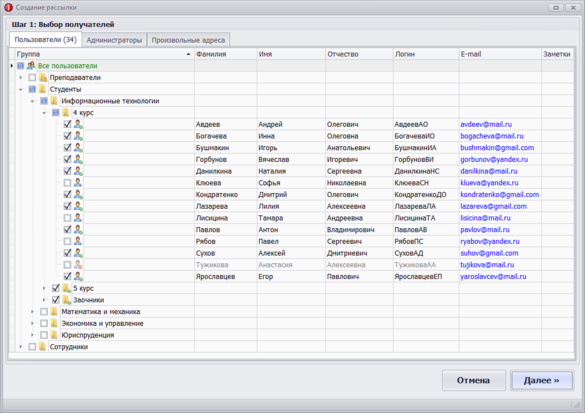Image resolution: width=585 pixels, height=413 pixels.
Task: Click the user icon in Клюева row
Action: tap(78, 183)
